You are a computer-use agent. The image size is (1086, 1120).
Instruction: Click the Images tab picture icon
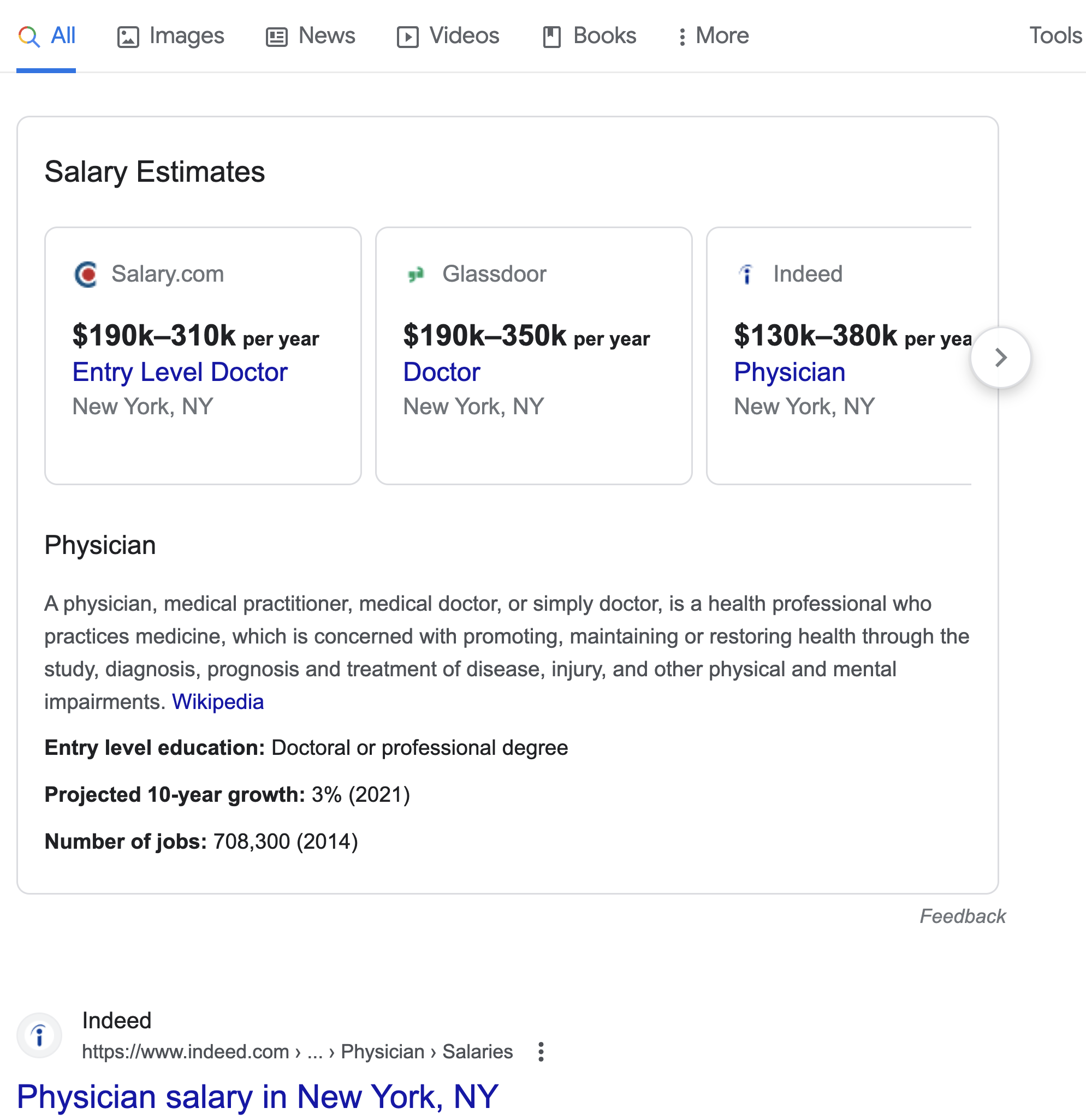128,37
